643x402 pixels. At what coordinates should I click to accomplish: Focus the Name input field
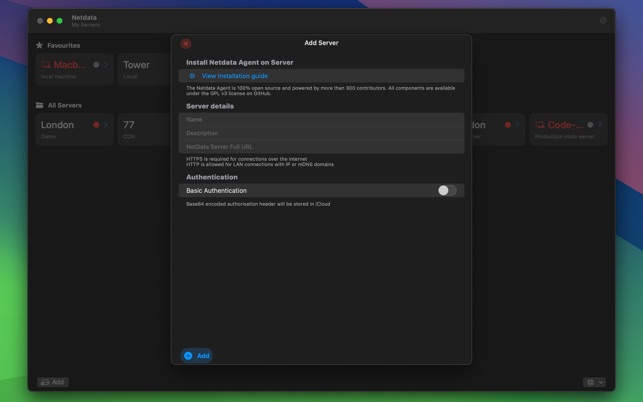[x=321, y=119]
